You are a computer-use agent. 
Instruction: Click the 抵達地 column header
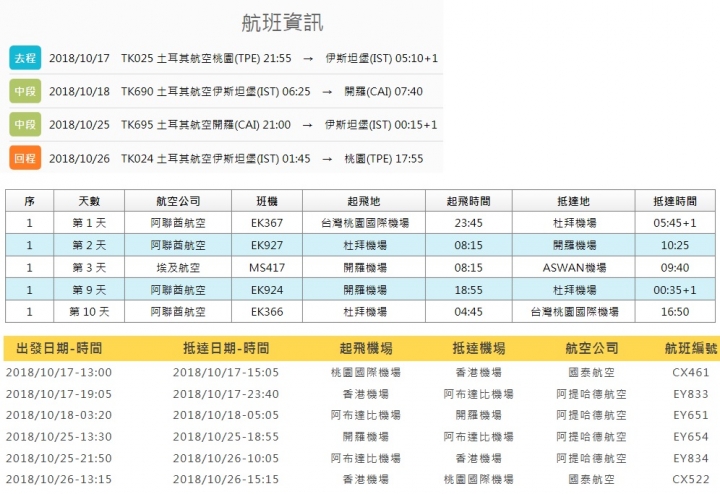pyautogui.click(x=574, y=201)
